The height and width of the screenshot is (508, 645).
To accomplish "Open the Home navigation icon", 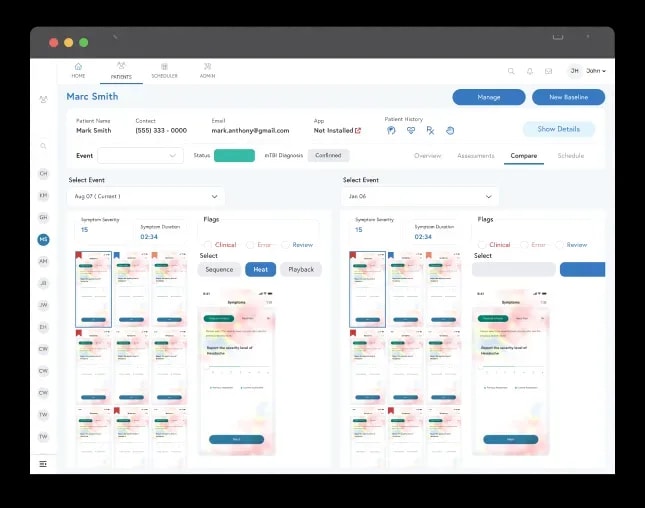I will (x=78, y=67).
